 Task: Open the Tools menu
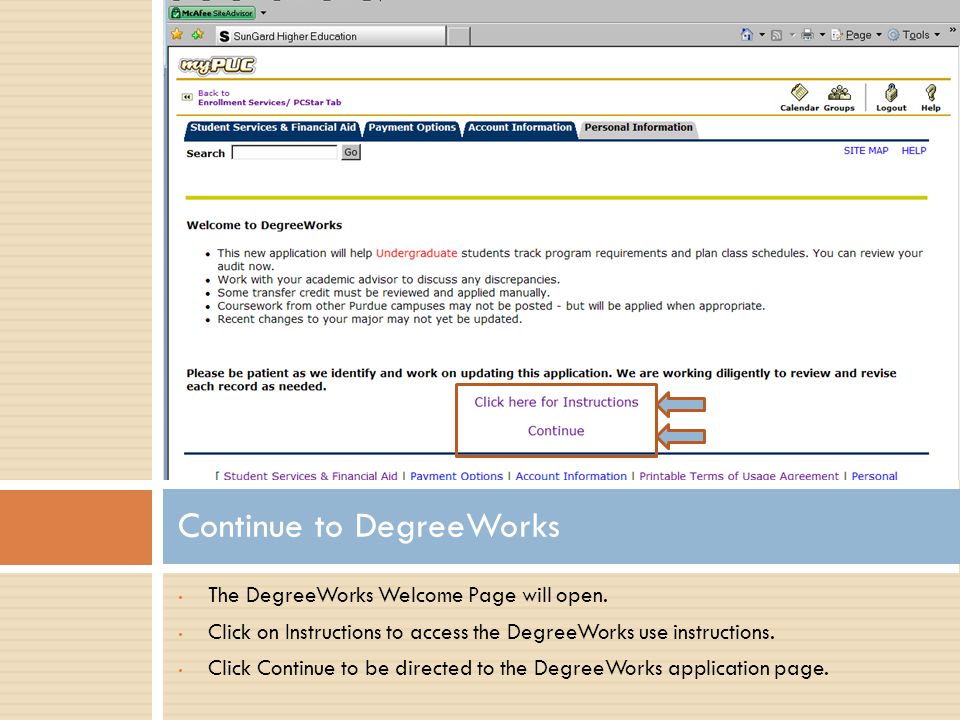point(913,35)
